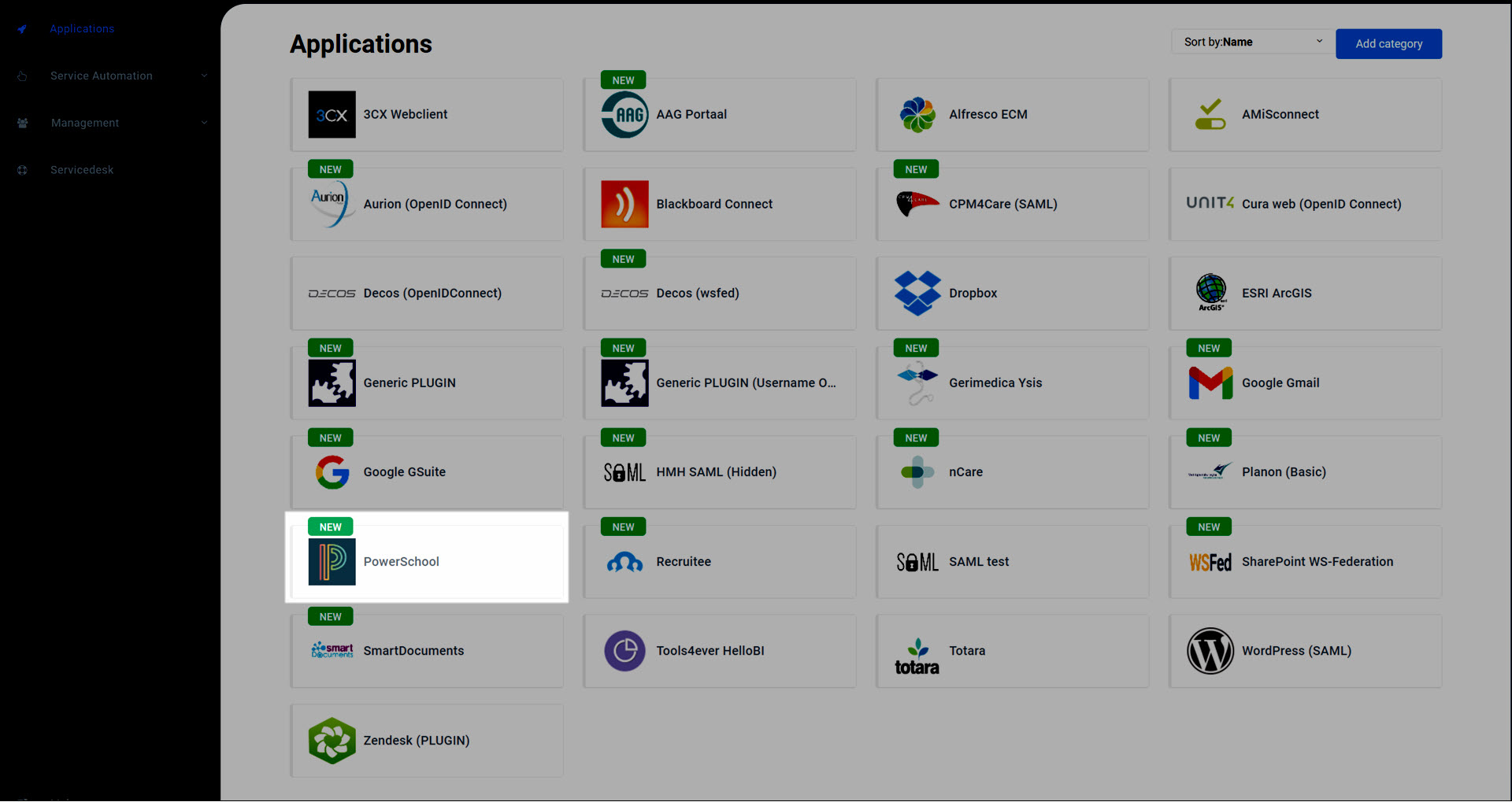Click the SmartDocuments logo

(332, 650)
